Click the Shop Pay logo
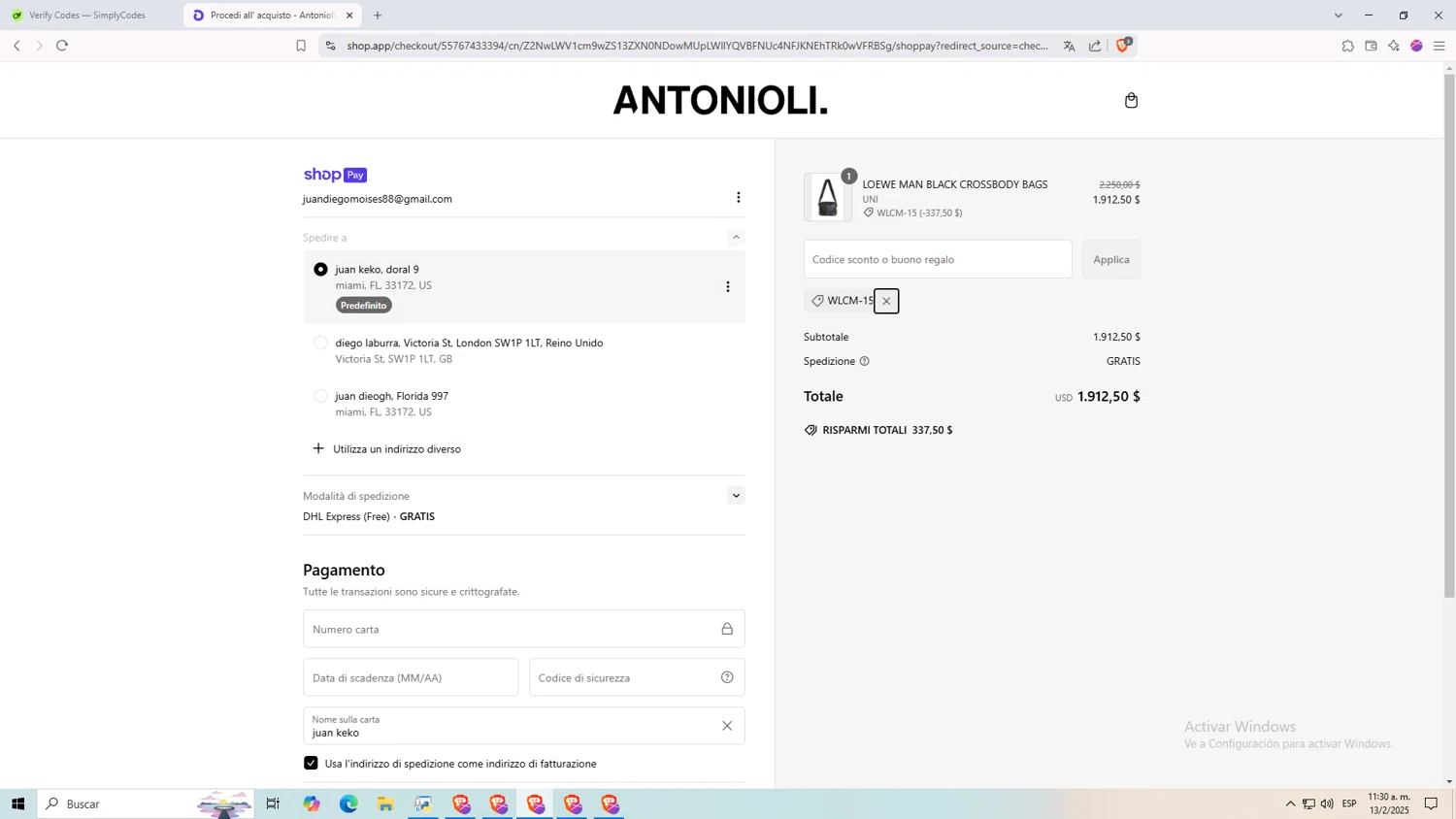1456x819 pixels. (335, 175)
